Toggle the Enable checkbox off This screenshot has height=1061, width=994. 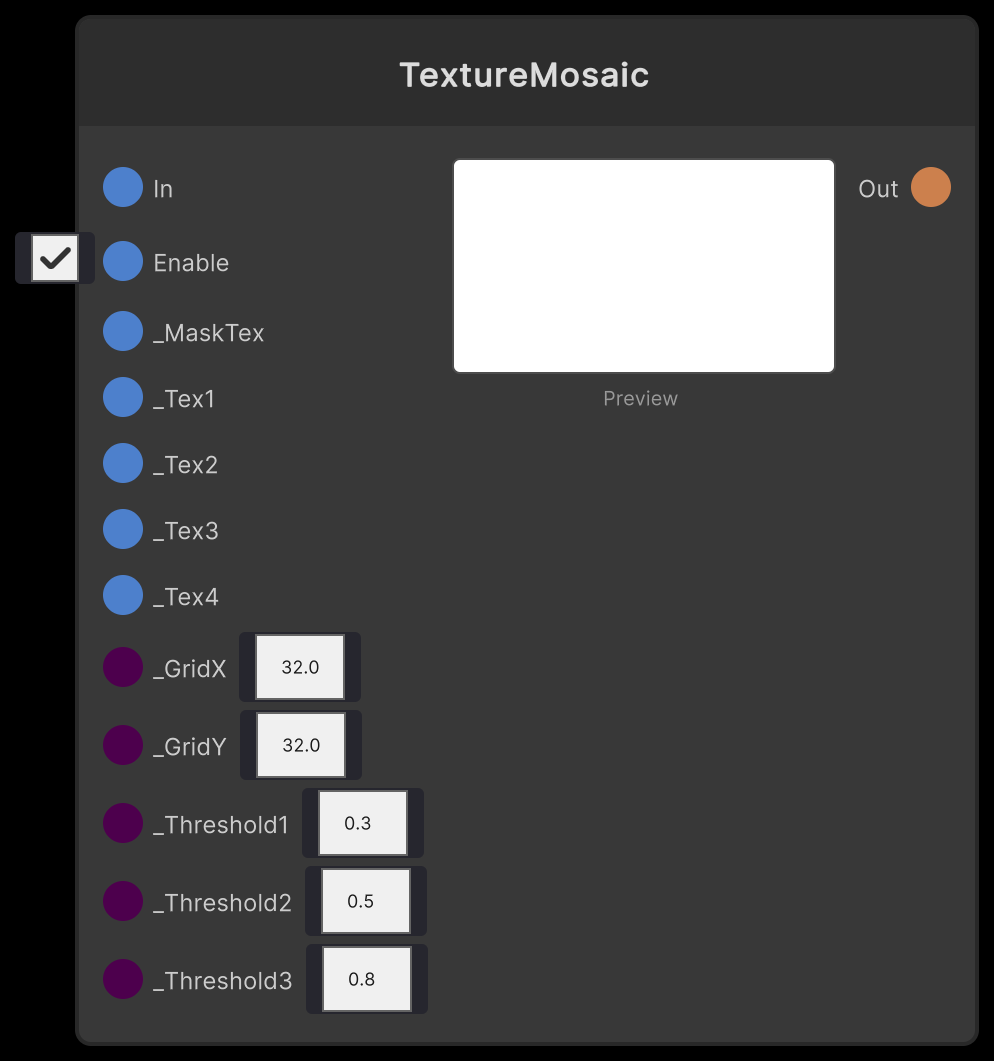54,258
